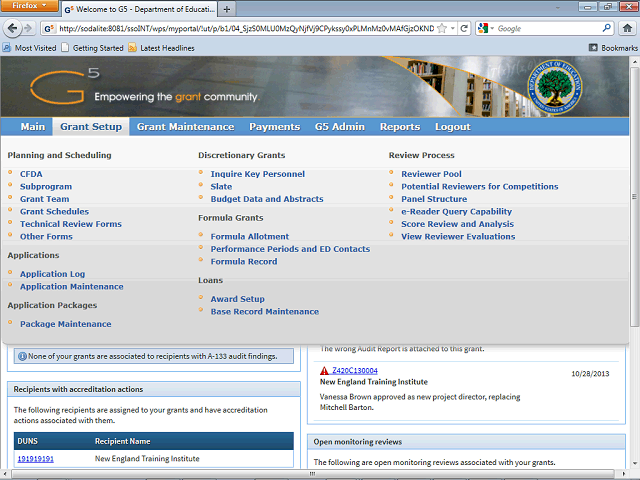
Task: Open the Award Setup link
Action: pos(237,299)
